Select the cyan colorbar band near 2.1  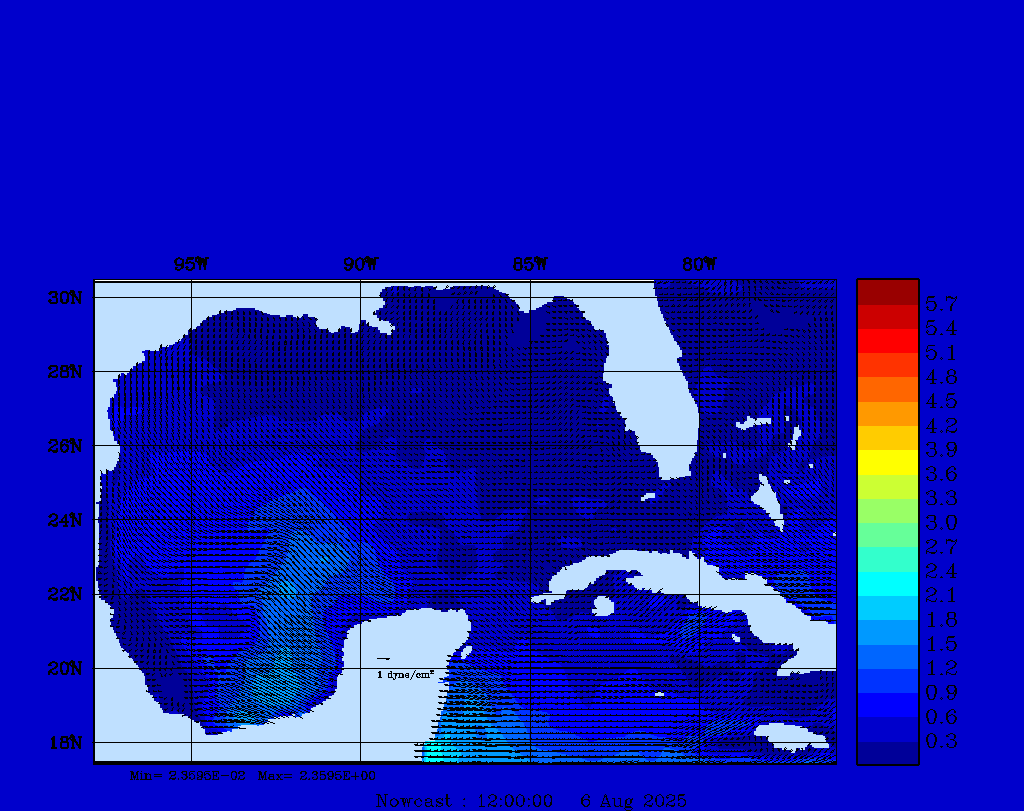pyautogui.click(x=887, y=584)
